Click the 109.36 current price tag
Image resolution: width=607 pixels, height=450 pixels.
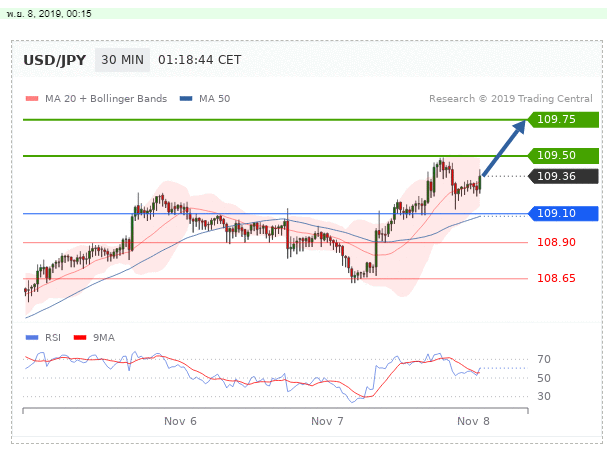563,176
